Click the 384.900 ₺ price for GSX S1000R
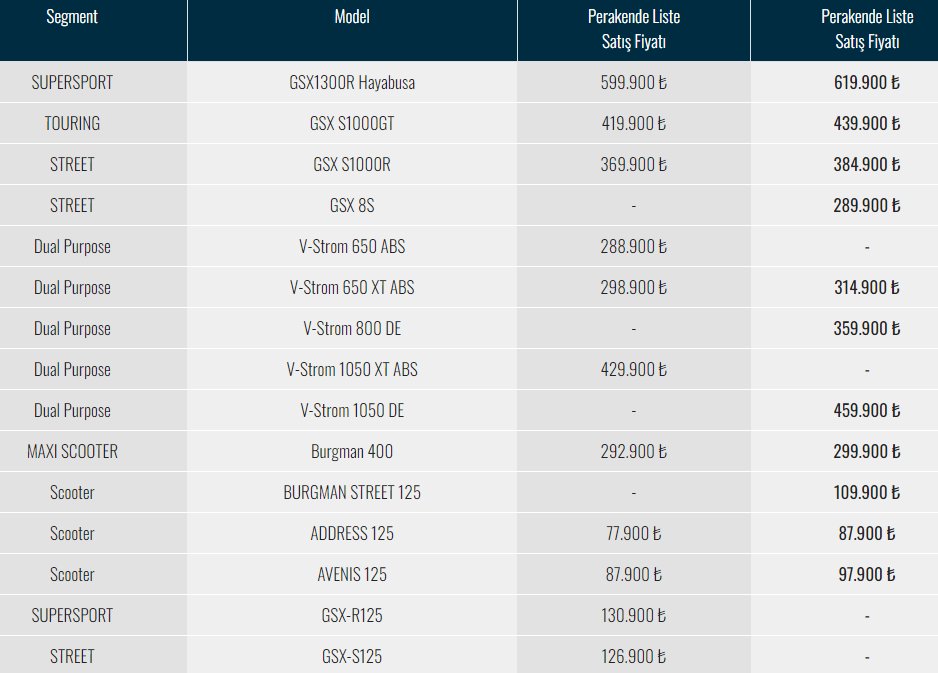938x673 pixels. point(867,165)
